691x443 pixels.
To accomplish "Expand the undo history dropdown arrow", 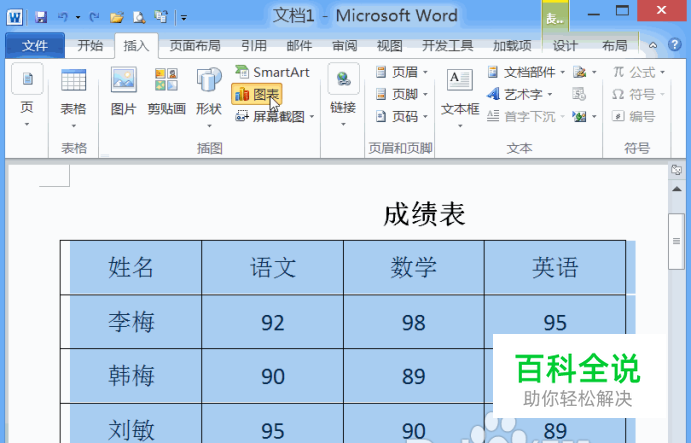I will tap(78, 18).
